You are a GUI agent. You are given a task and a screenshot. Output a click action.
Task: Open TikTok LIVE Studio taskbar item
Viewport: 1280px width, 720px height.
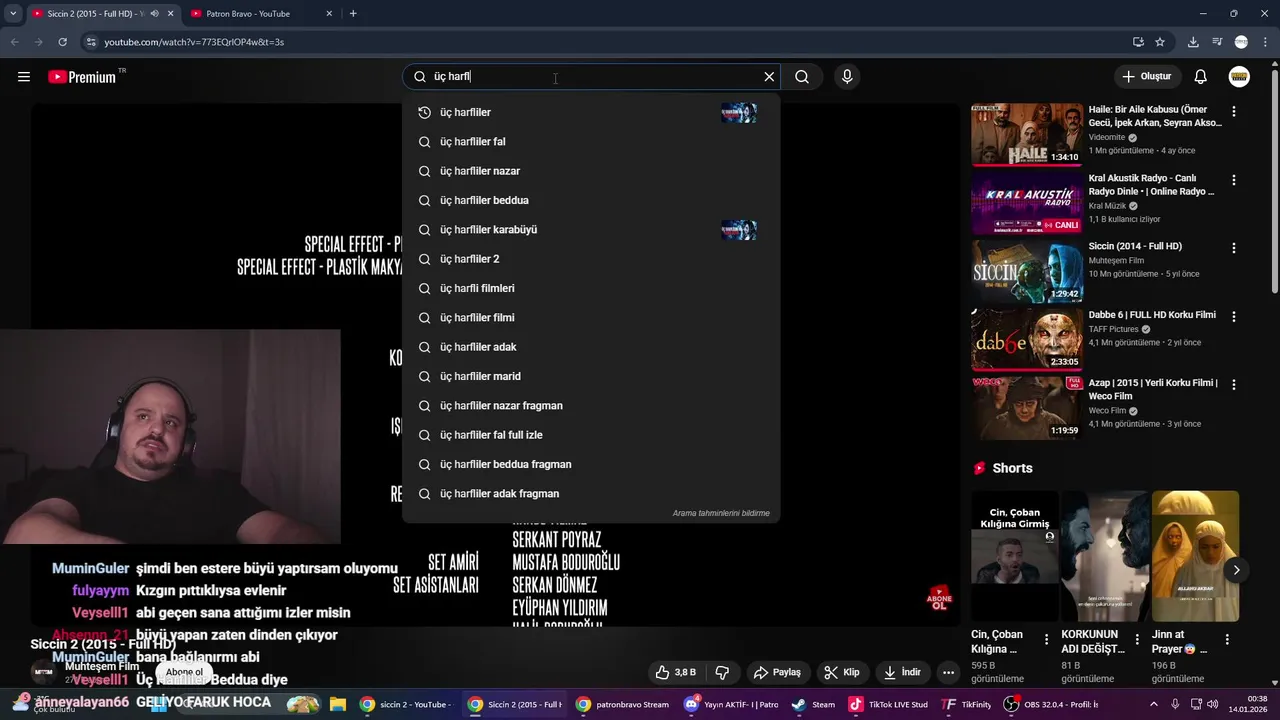tap(888, 704)
